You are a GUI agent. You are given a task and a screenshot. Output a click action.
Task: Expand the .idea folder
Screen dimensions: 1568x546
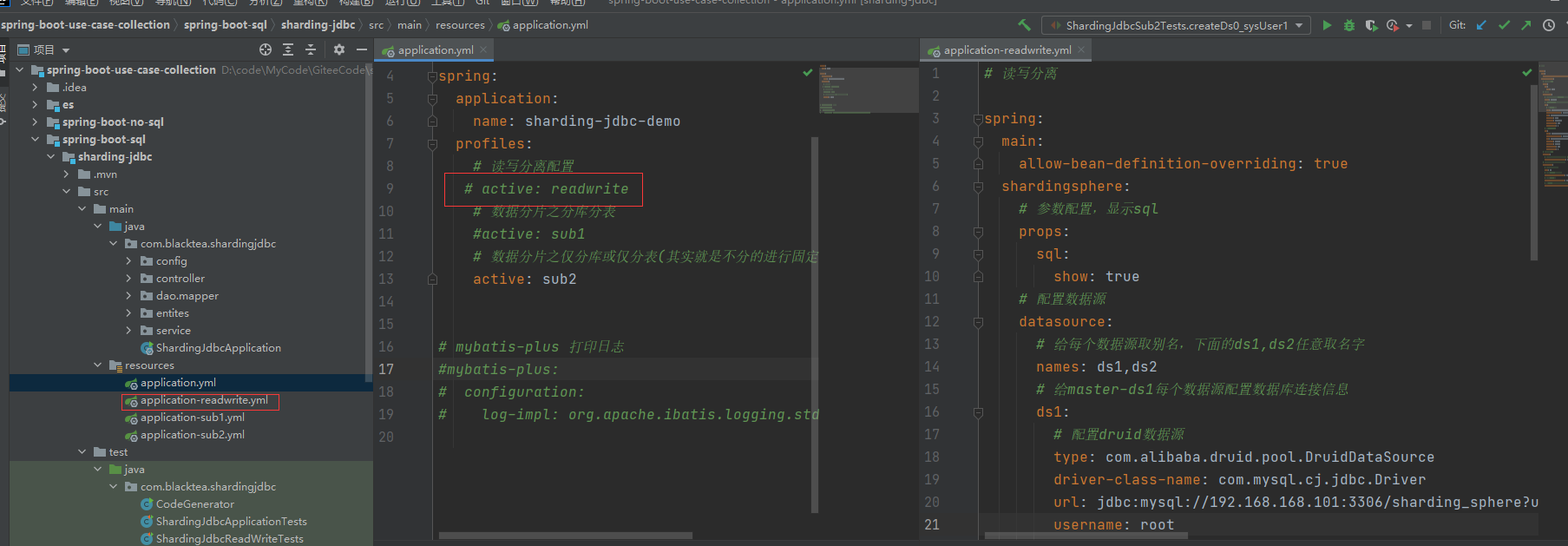35,88
